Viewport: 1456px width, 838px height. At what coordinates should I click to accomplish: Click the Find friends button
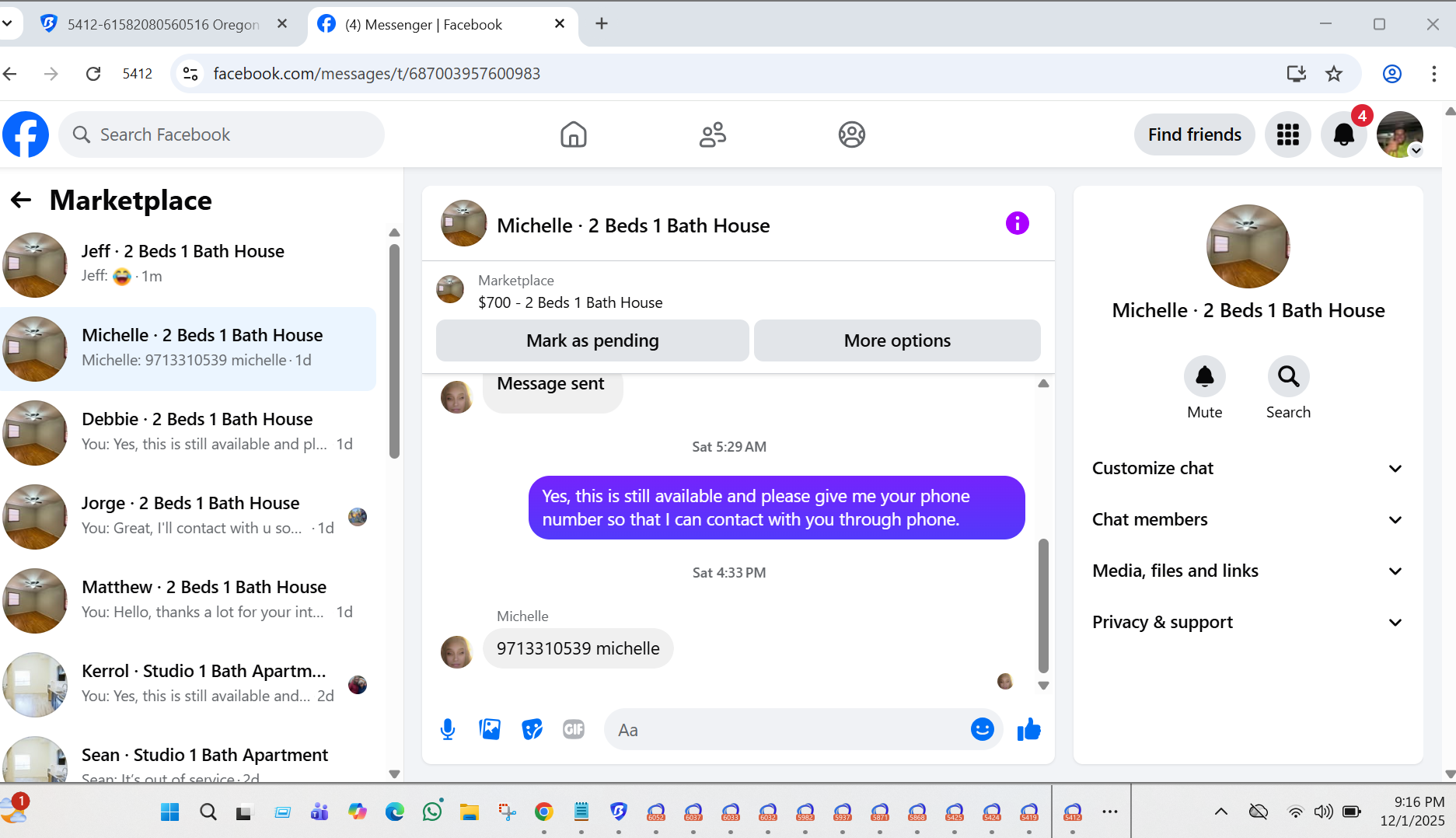pos(1195,134)
